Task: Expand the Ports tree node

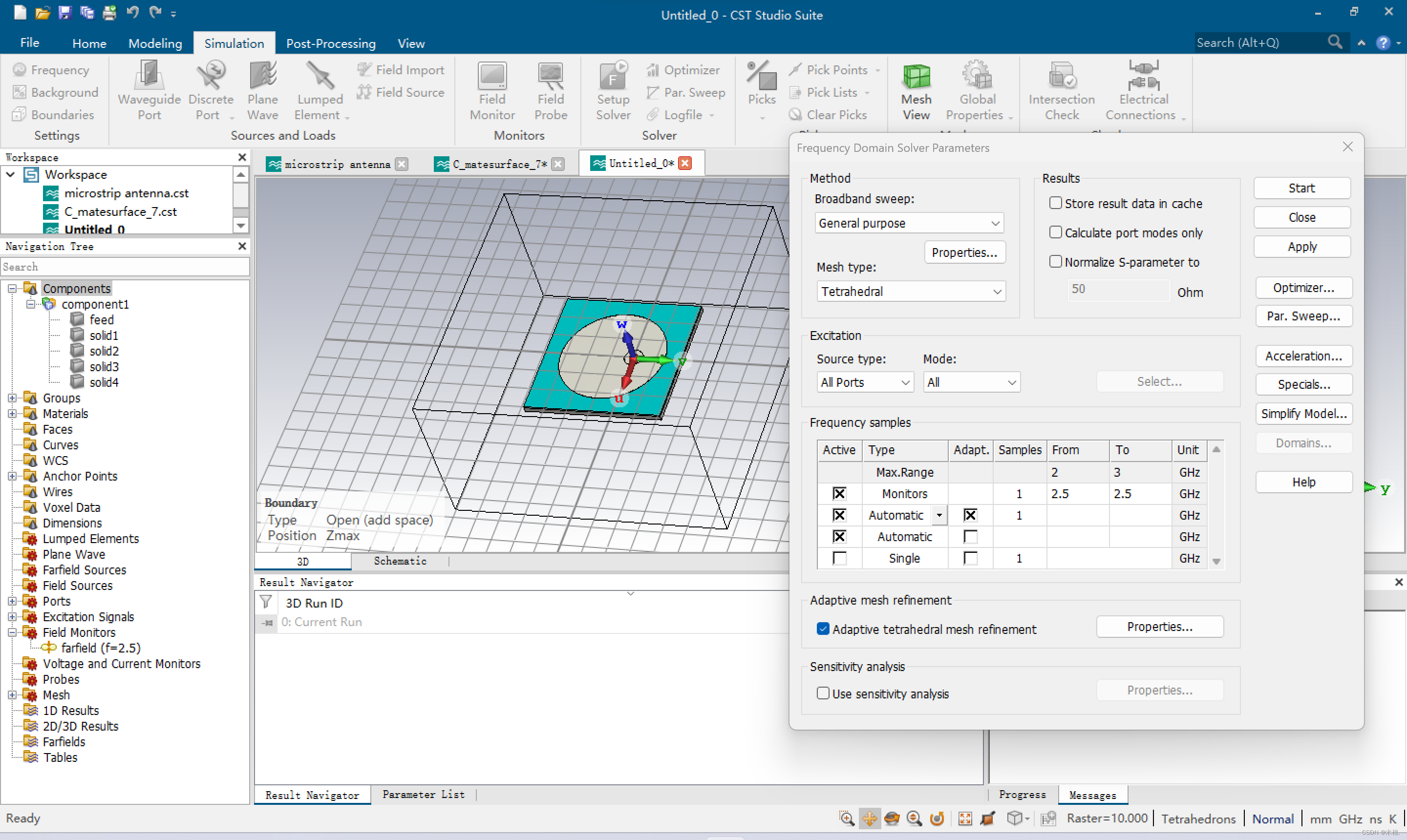Action: (12, 601)
